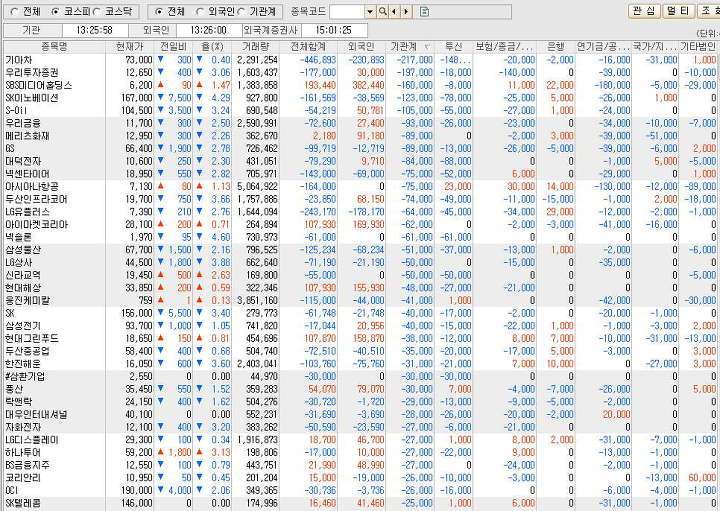Image resolution: width=720 pixels, height=511 pixels.
Task: Select the 대우인터내셔널 stock row name
Action: (37, 414)
